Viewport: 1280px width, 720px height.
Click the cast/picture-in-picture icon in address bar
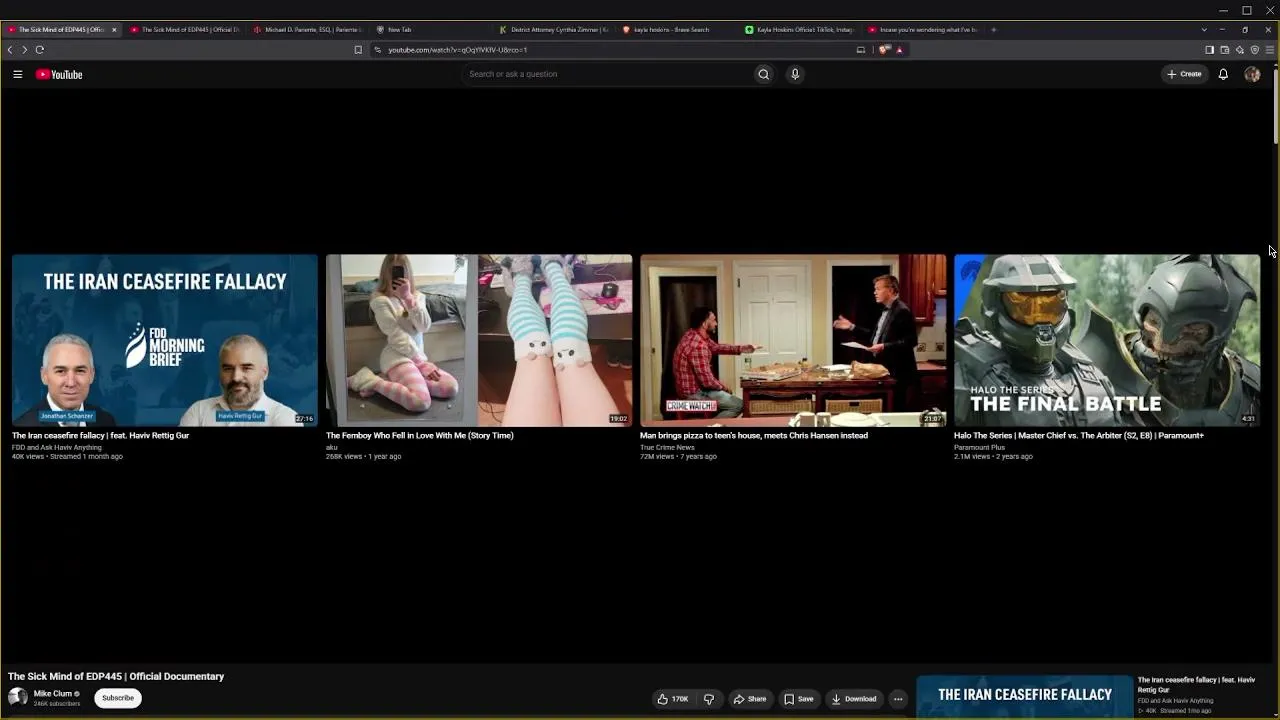[x=860, y=50]
